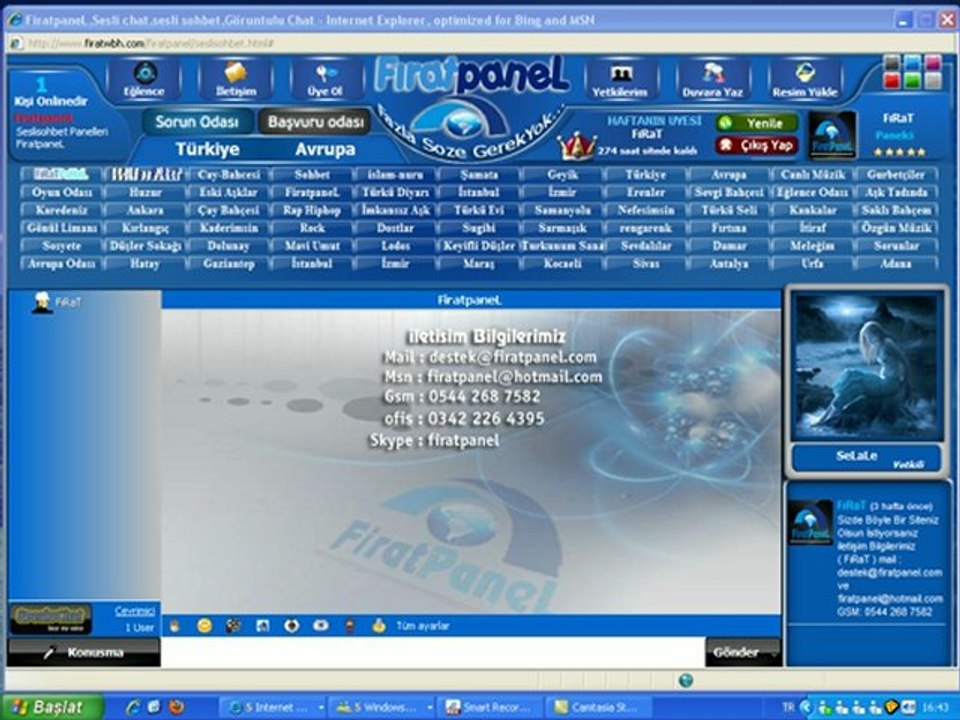
Task: Select the blue theme color swatch
Action: tap(912, 62)
